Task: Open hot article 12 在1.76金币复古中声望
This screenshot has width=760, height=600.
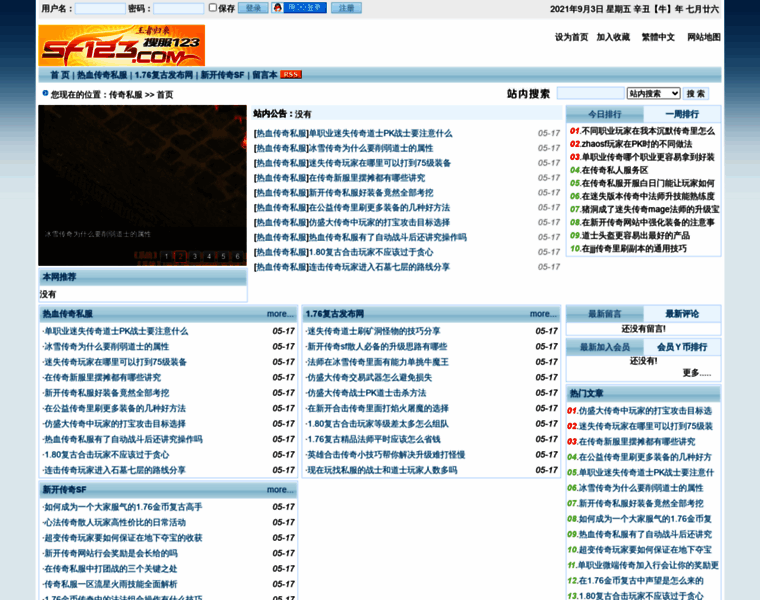Action: pyautogui.click(x=641, y=581)
